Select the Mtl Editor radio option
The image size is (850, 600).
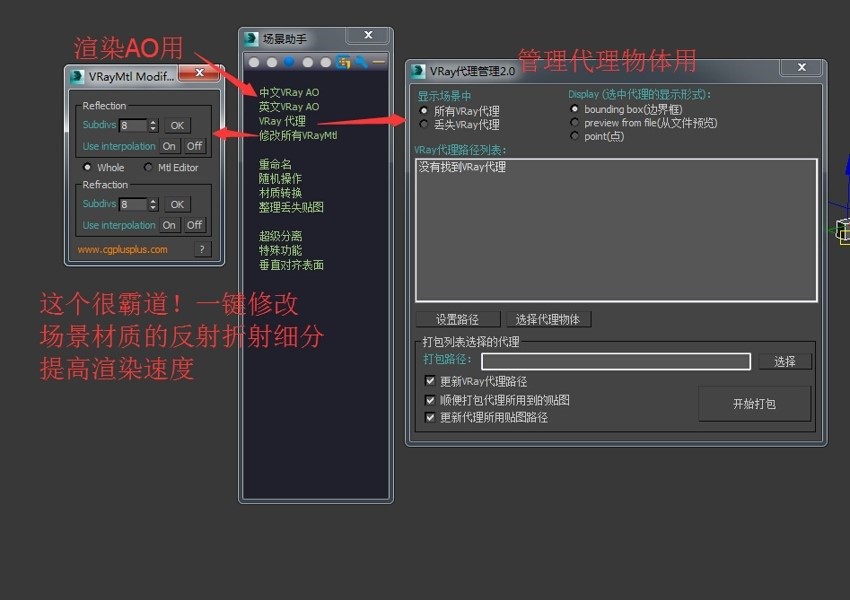click(149, 167)
